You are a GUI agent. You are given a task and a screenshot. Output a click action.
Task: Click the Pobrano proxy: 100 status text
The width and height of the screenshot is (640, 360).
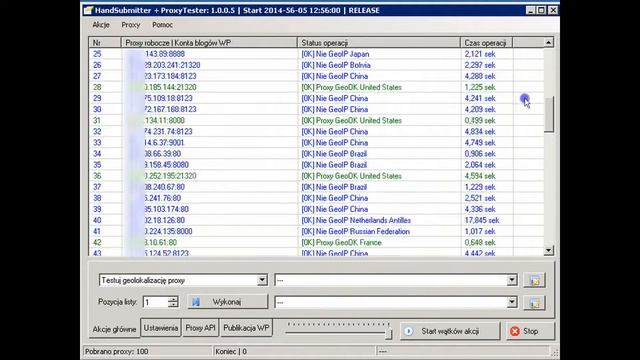coord(116,351)
